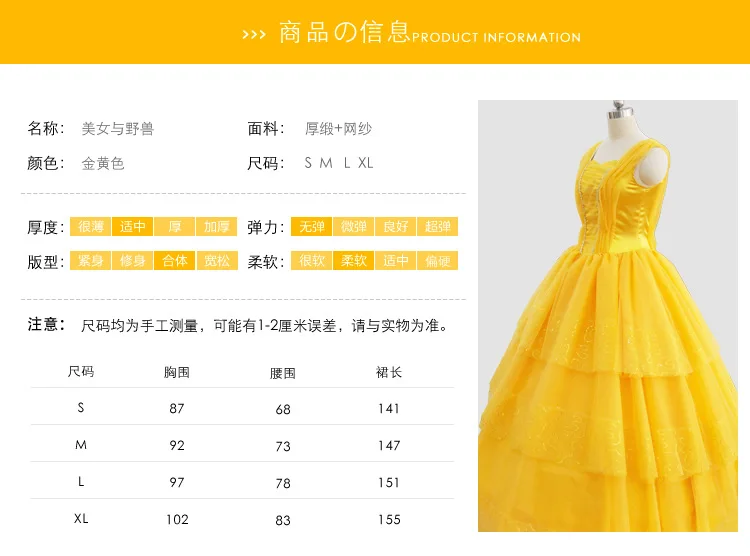Image resolution: width=750 pixels, height=556 pixels.
Task: Choose the 很软 softness tag
Action: point(311,261)
